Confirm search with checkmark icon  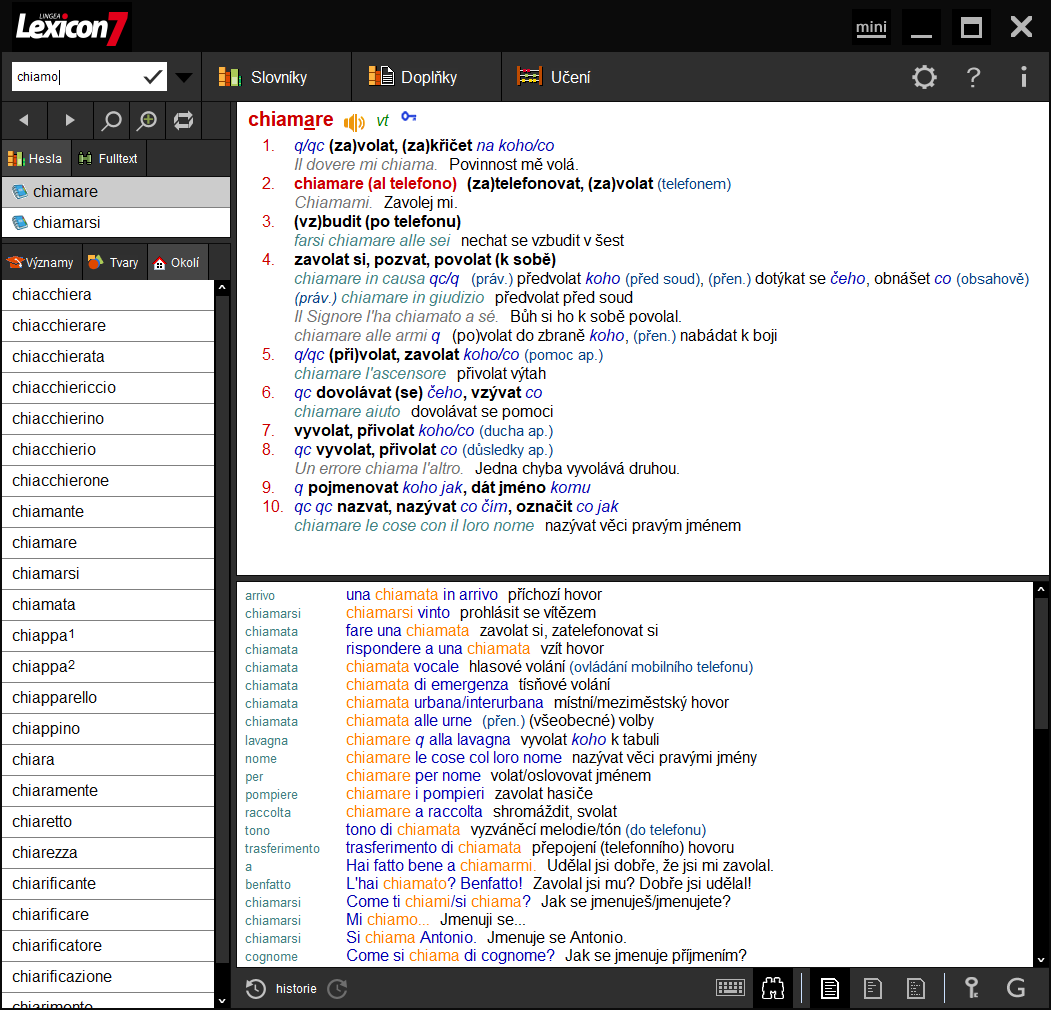(x=153, y=77)
